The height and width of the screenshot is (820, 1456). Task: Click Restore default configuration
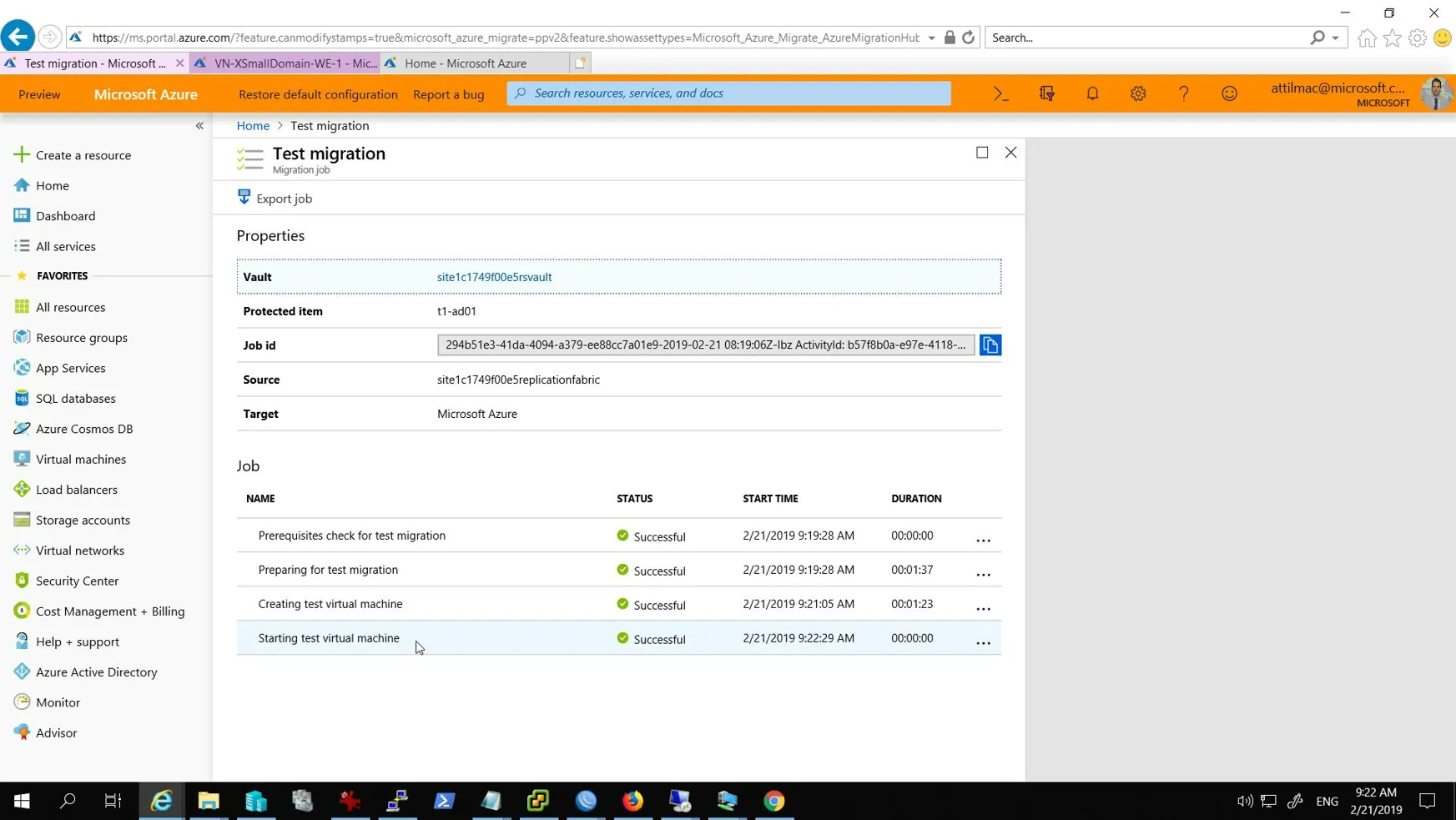click(318, 94)
